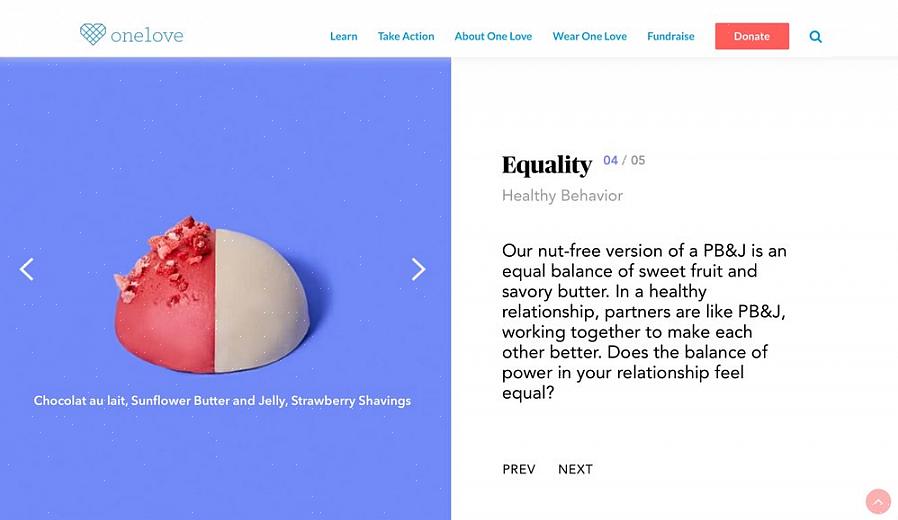Open site search with magnifier icon
This screenshot has height=520, width=898.
(x=816, y=36)
